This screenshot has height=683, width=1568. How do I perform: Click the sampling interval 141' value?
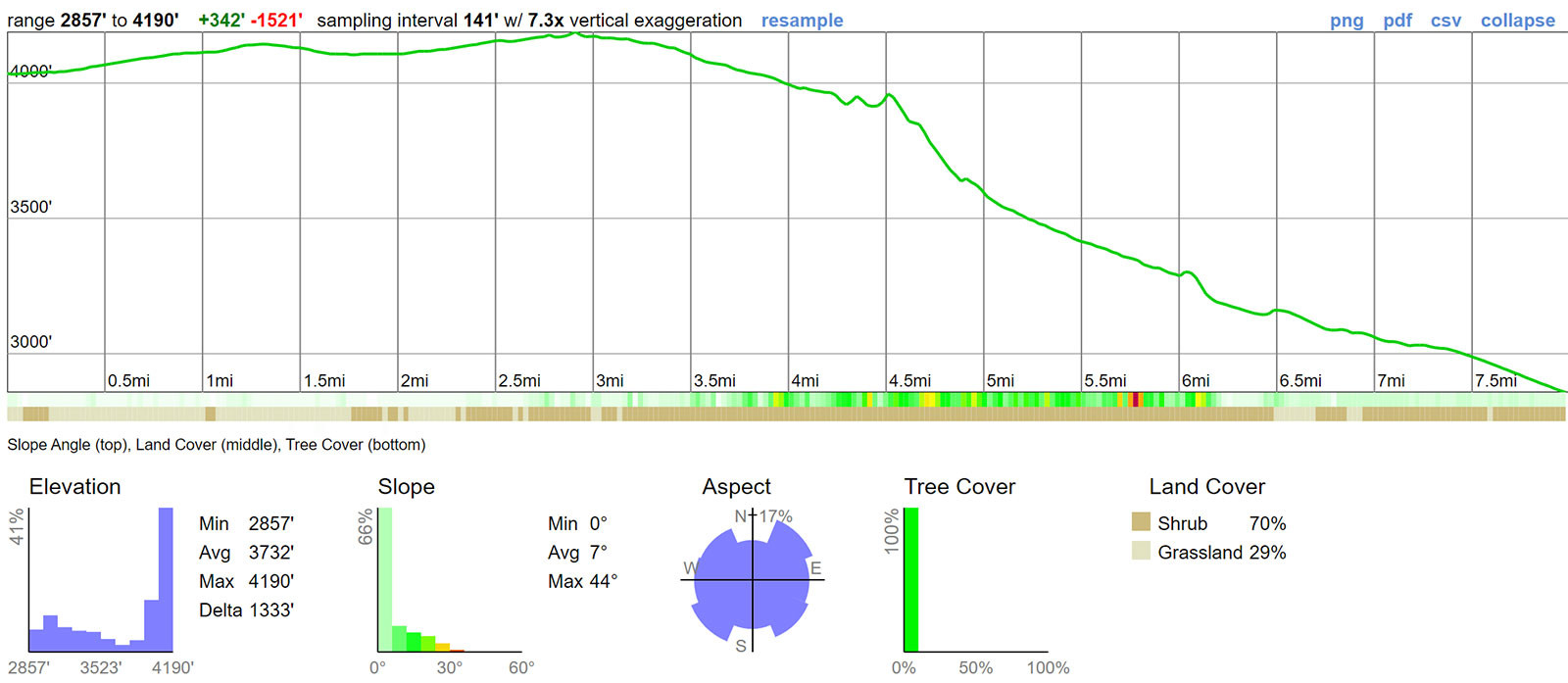tap(480, 20)
